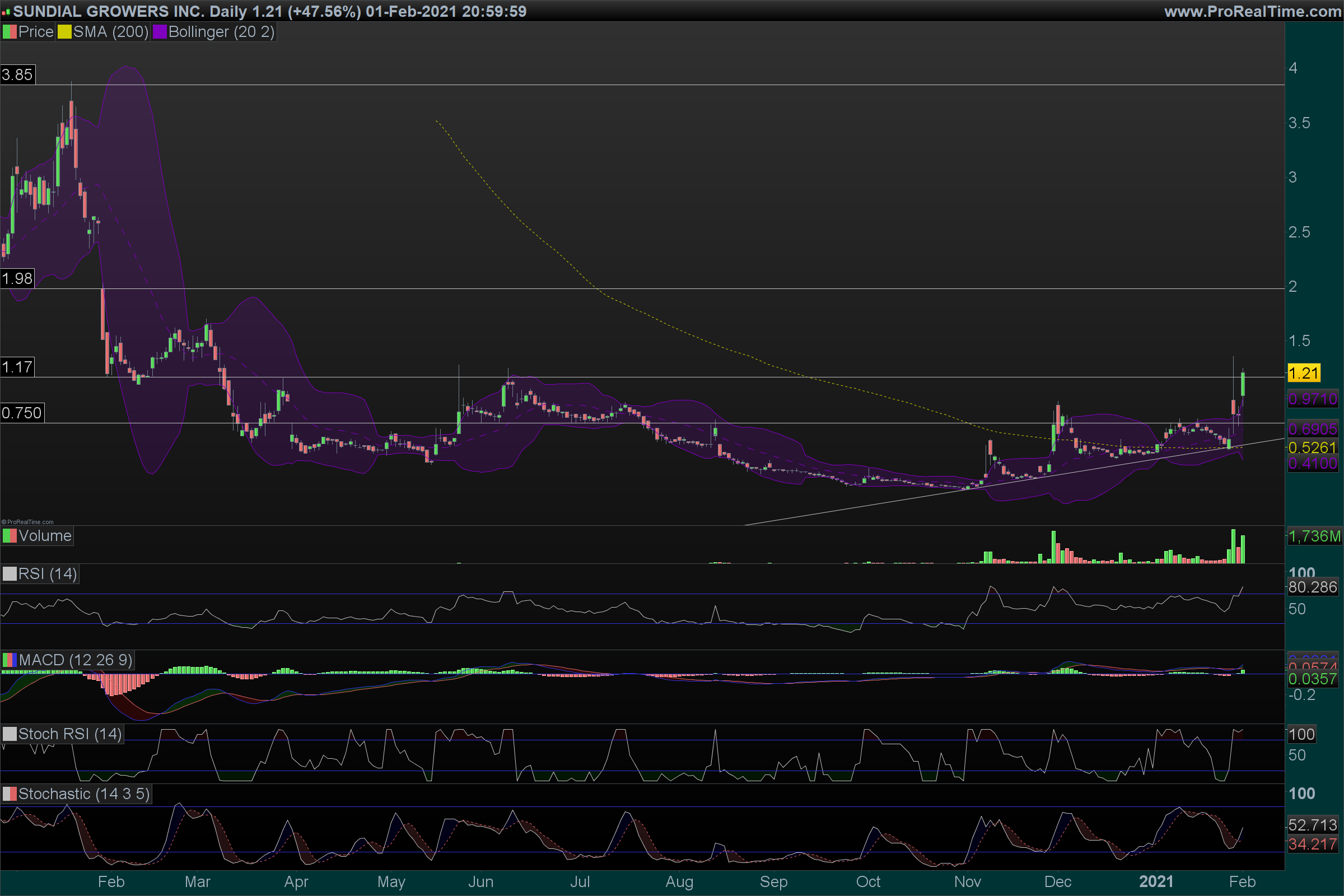Click the SMA (200) indicator label
The width and height of the screenshot is (1344, 896).
[x=110, y=32]
